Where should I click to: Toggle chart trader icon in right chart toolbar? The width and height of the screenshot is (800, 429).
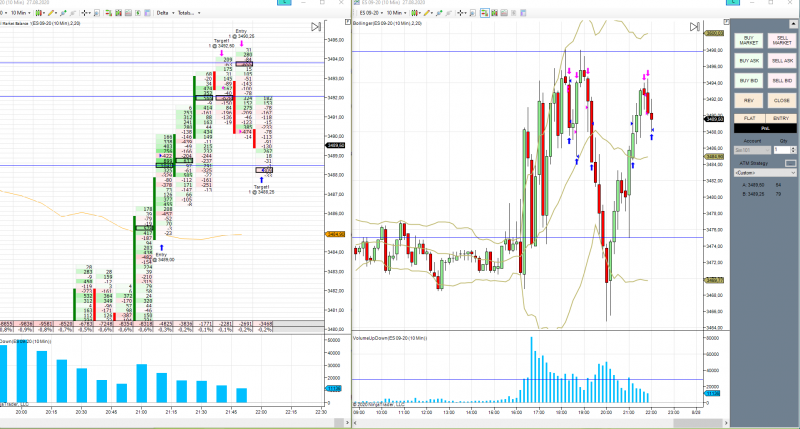(x=484, y=13)
